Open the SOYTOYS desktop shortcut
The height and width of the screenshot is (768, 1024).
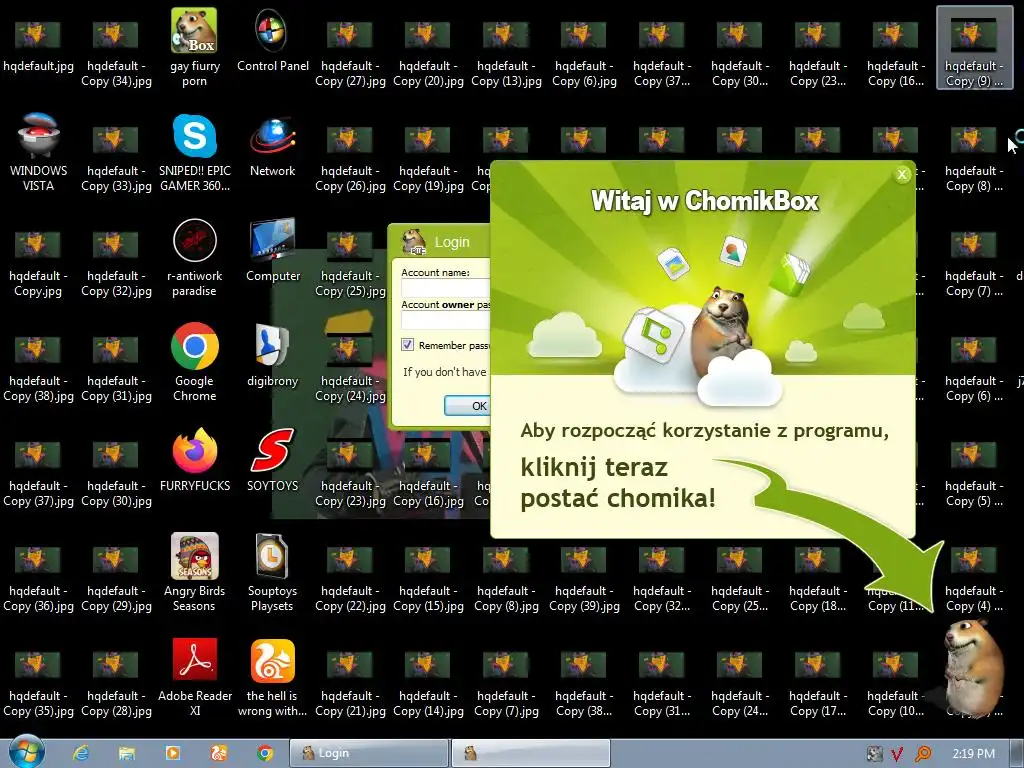click(x=272, y=460)
